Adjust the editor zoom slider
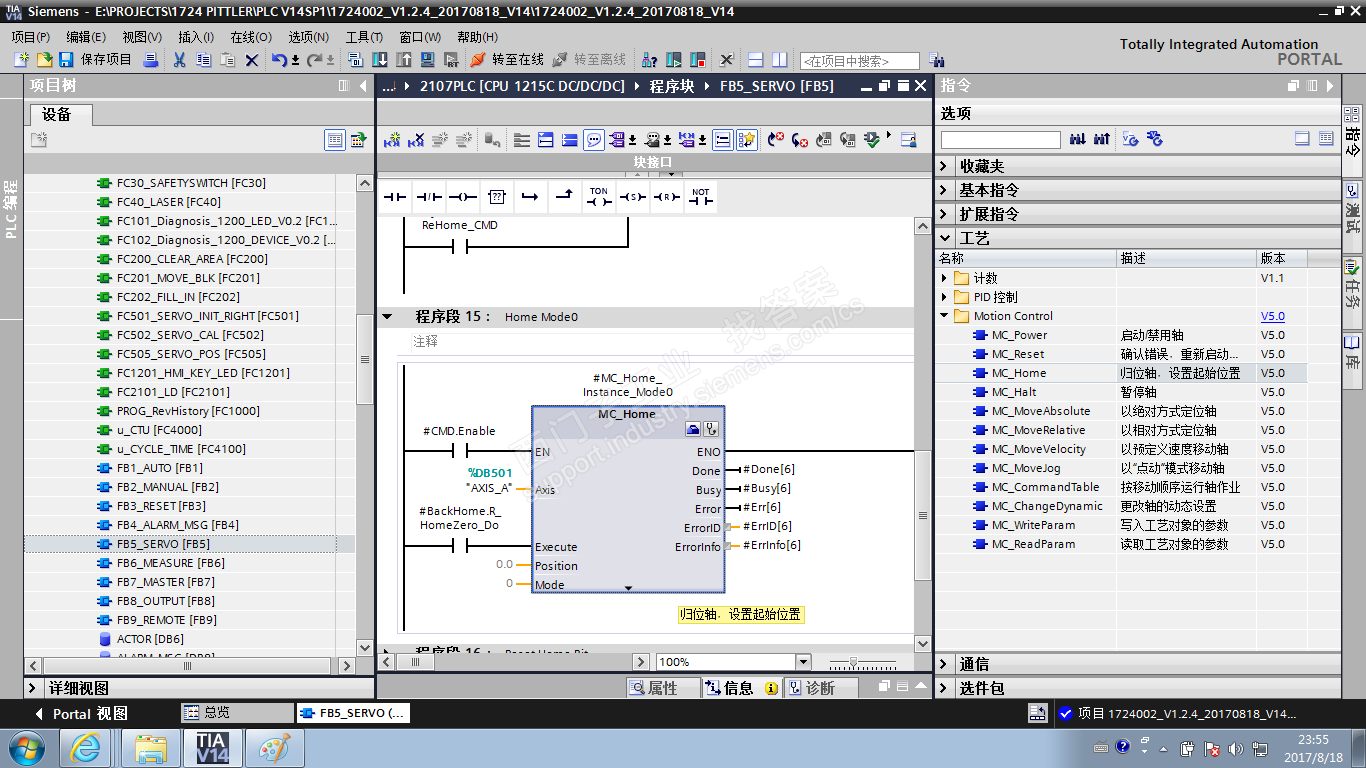Screen dimensions: 1366x768 click(x=853, y=662)
